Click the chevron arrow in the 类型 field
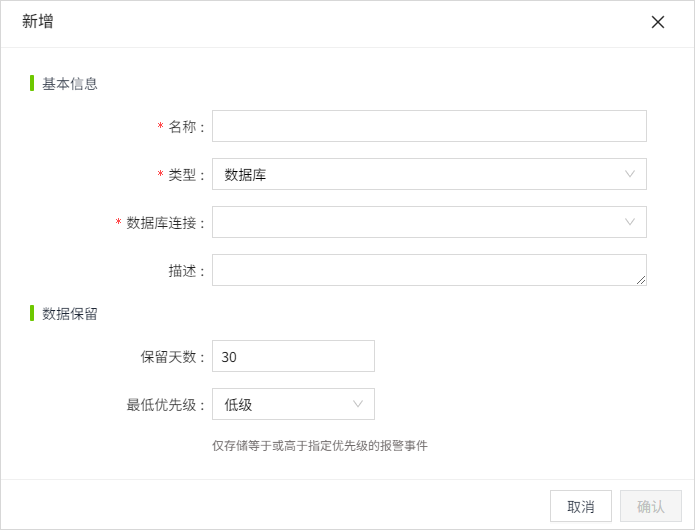 point(630,174)
